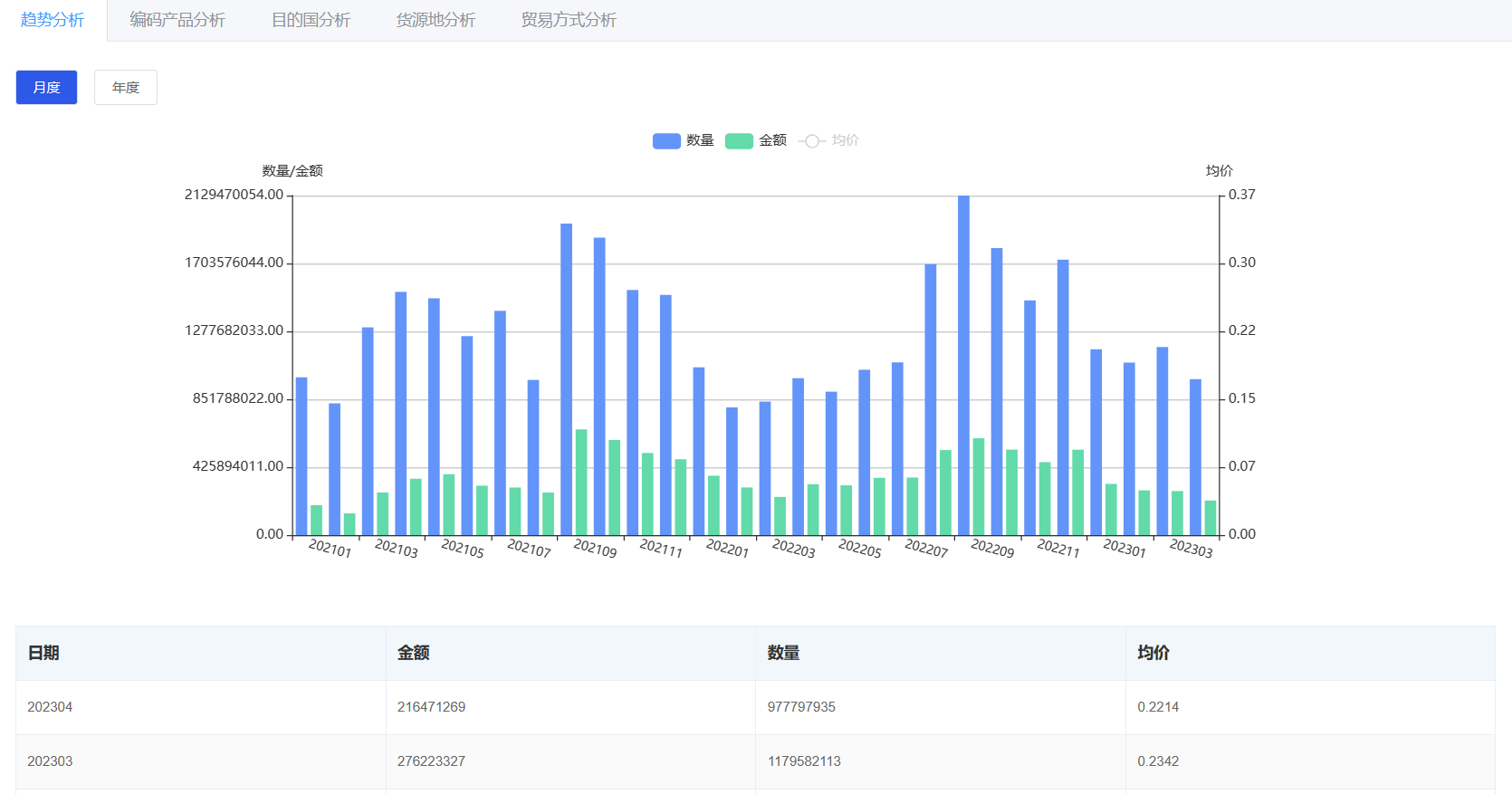Click the quantity value 1179582113
The width and height of the screenshot is (1512, 794).
(804, 761)
